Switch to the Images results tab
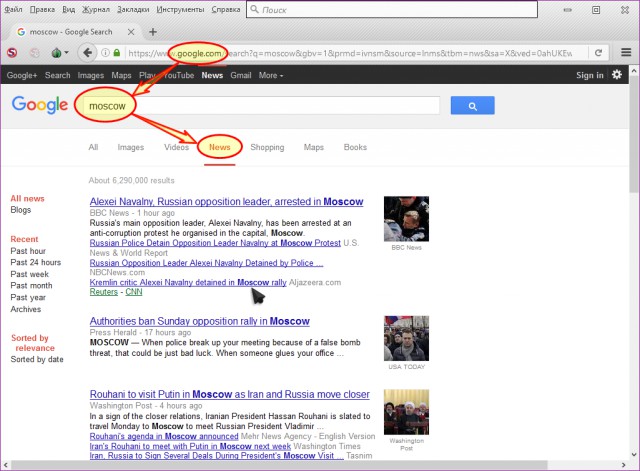 [131, 147]
